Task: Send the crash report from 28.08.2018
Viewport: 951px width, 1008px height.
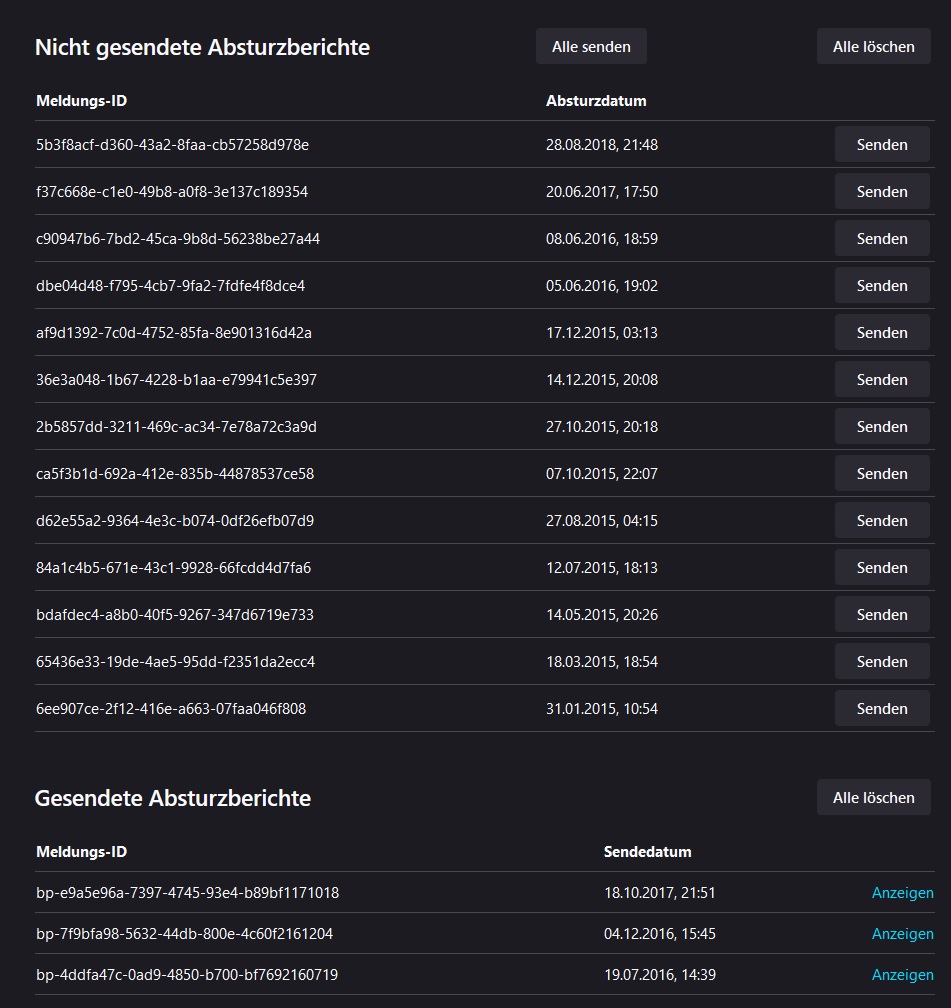Action: click(x=882, y=145)
